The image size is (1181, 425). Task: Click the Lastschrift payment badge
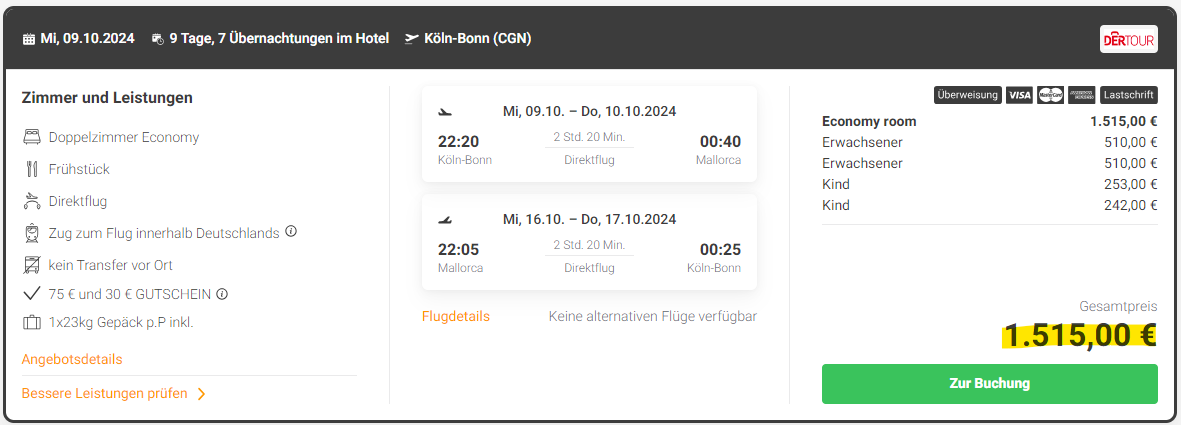pyautogui.click(x=1128, y=95)
